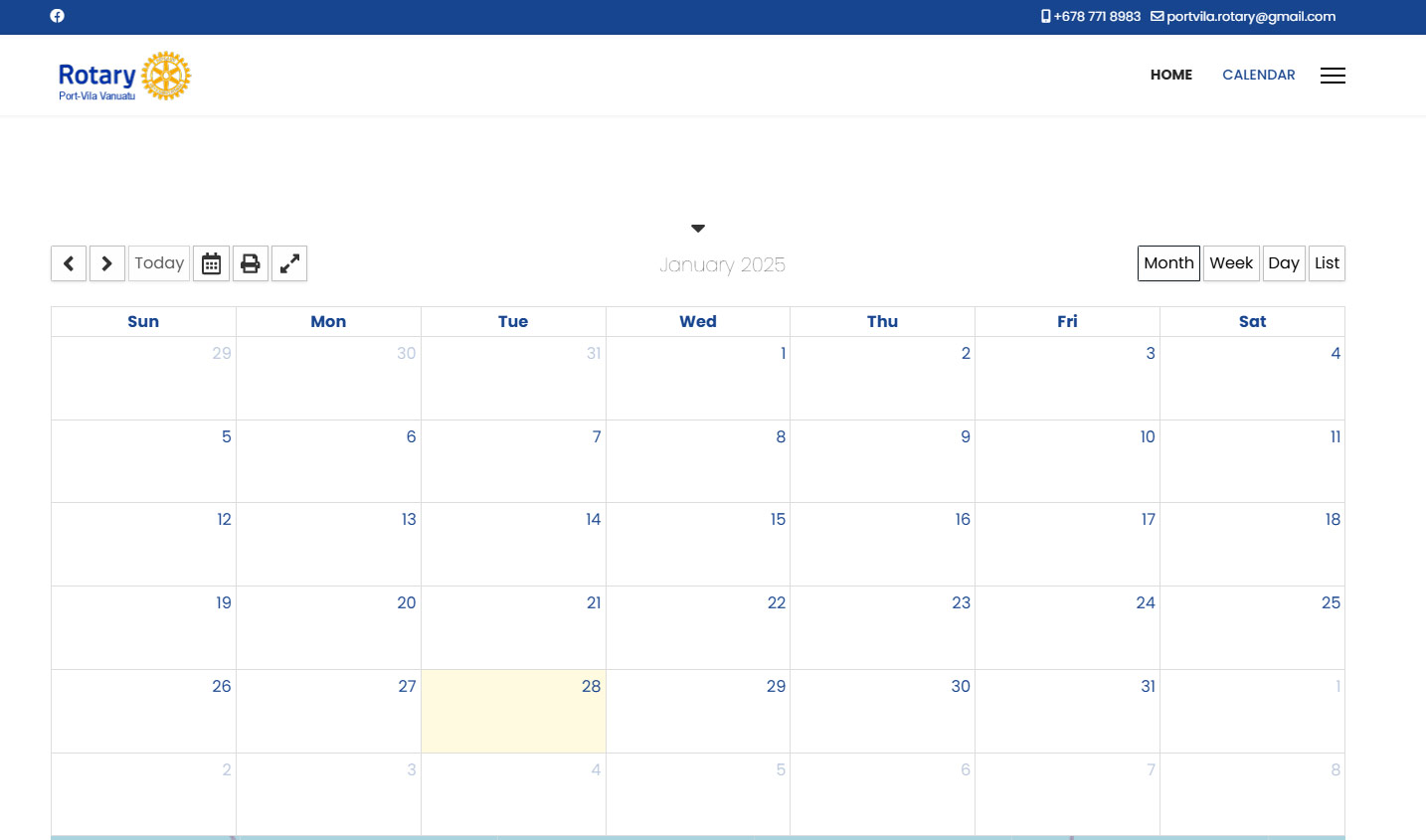The image size is (1426, 840).
Task: Open the CALENDAR menu item
Action: pos(1259,75)
